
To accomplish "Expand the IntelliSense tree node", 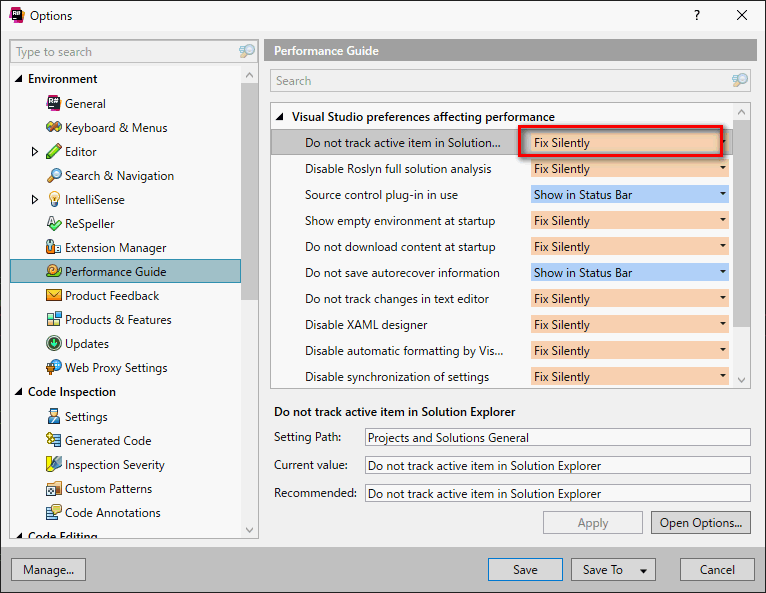I will pos(34,199).
